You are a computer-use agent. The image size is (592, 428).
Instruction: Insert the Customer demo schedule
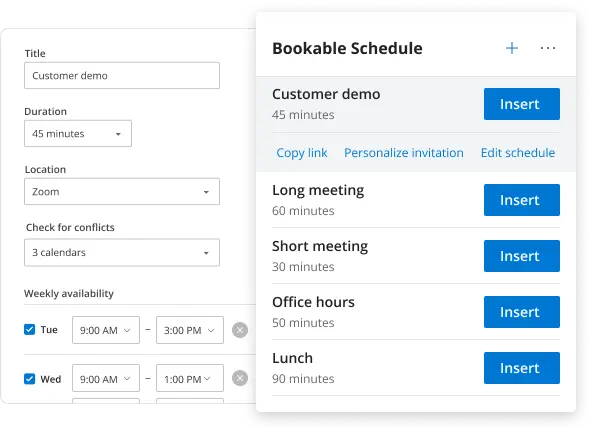[x=522, y=104]
